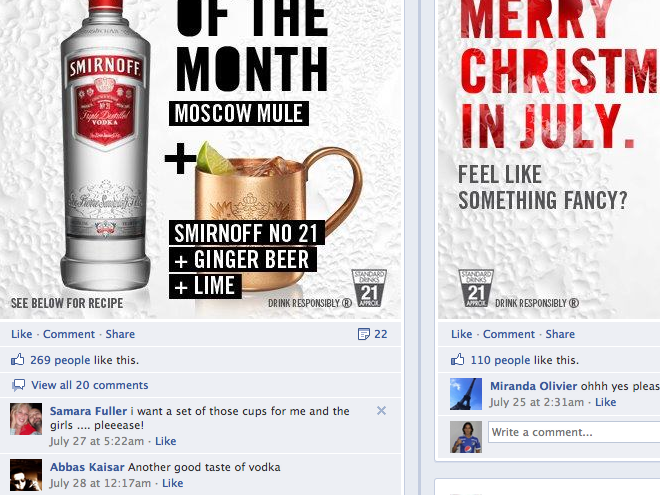Screen dimensions: 660x495
Task: Open Samara Fuller's profile name link
Action: click(88, 411)
